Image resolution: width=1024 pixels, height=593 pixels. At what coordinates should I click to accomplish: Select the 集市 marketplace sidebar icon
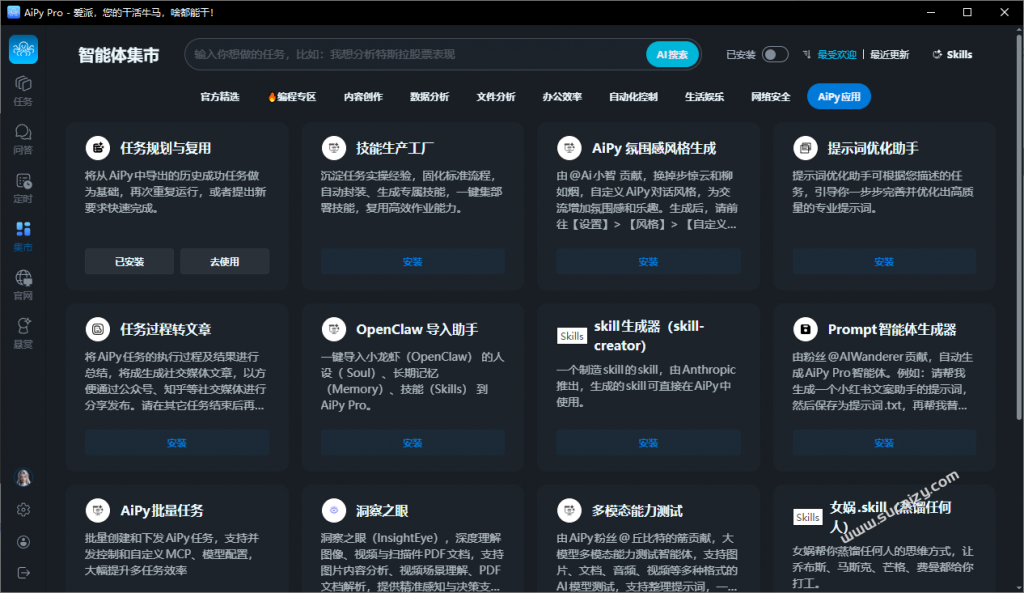(24, 236)
